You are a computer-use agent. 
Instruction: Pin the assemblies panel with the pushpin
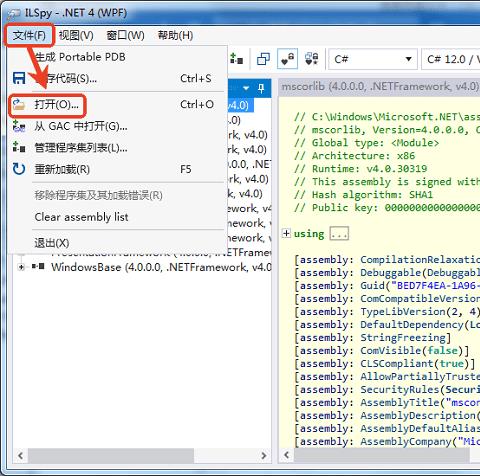pyautogui.click(x=261, y=88)
